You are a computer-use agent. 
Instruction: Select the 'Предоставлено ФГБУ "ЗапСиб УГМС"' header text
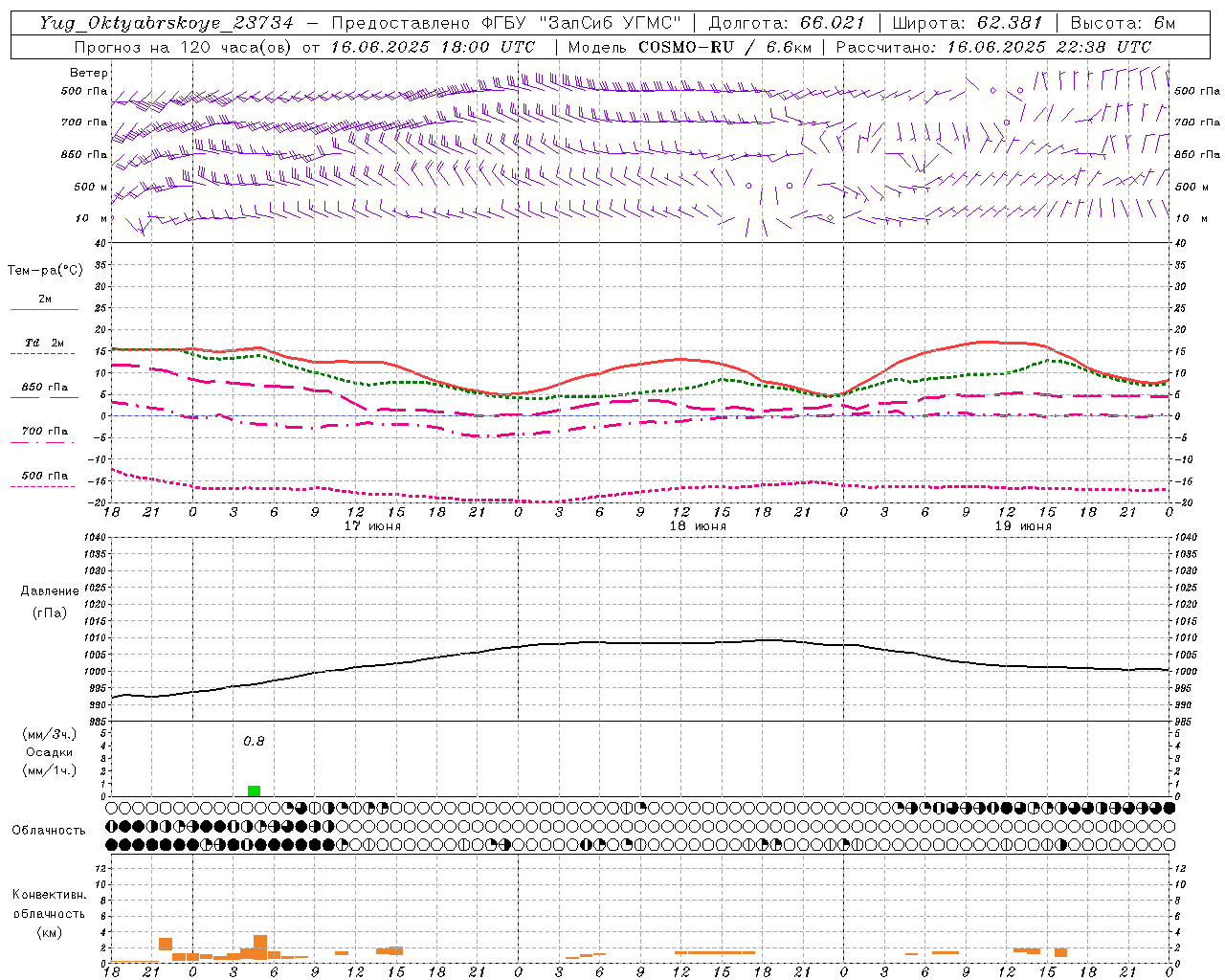506,23
